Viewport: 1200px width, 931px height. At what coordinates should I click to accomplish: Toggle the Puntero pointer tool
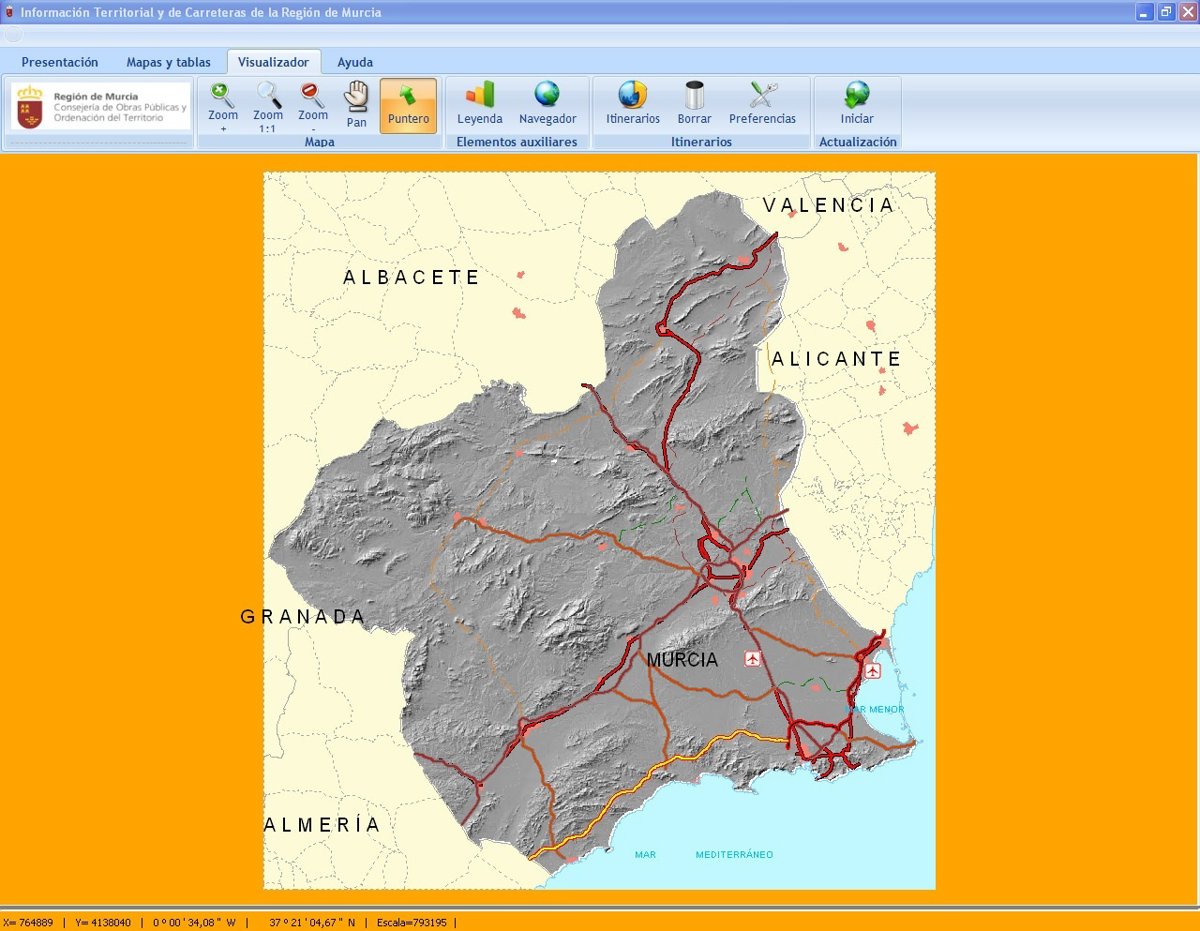pos(408,105)
